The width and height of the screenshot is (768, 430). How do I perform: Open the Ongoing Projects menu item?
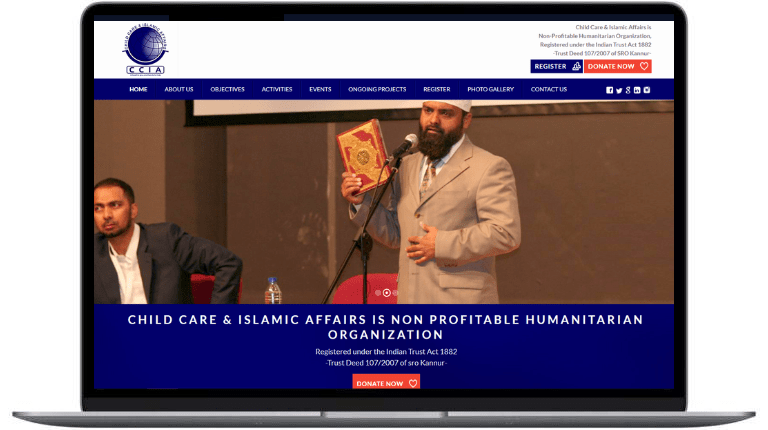(377, 90)
